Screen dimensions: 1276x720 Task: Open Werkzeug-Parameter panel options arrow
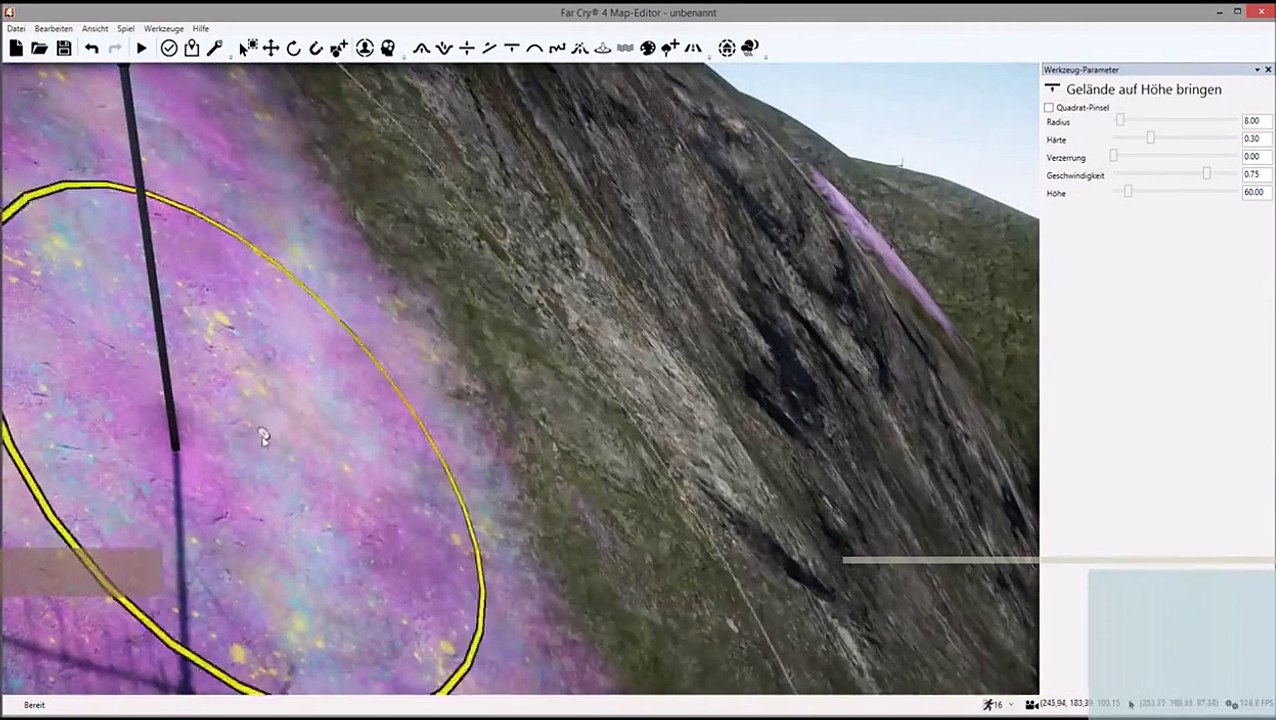tap(1257, 70)
